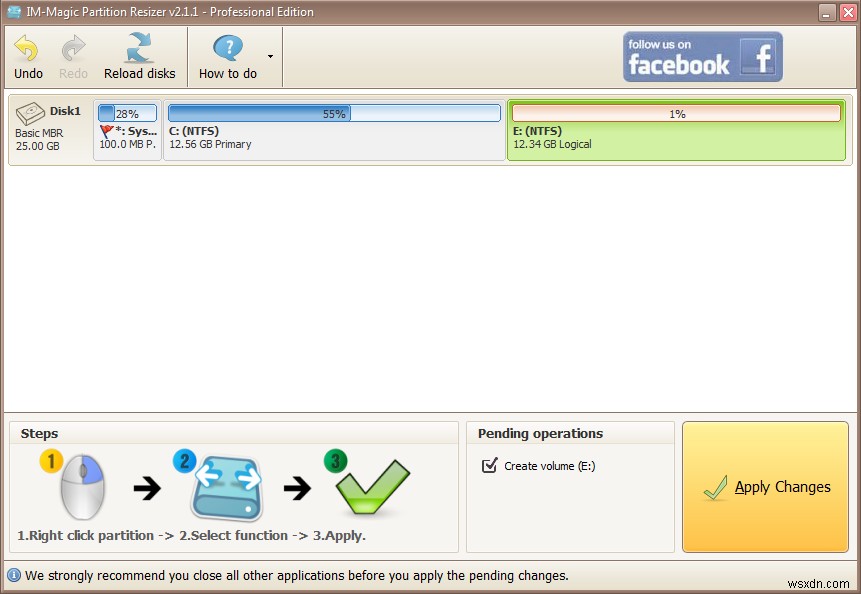
Task: Expand the How to do dropdown arrow
Action: (x=269, y=57)
